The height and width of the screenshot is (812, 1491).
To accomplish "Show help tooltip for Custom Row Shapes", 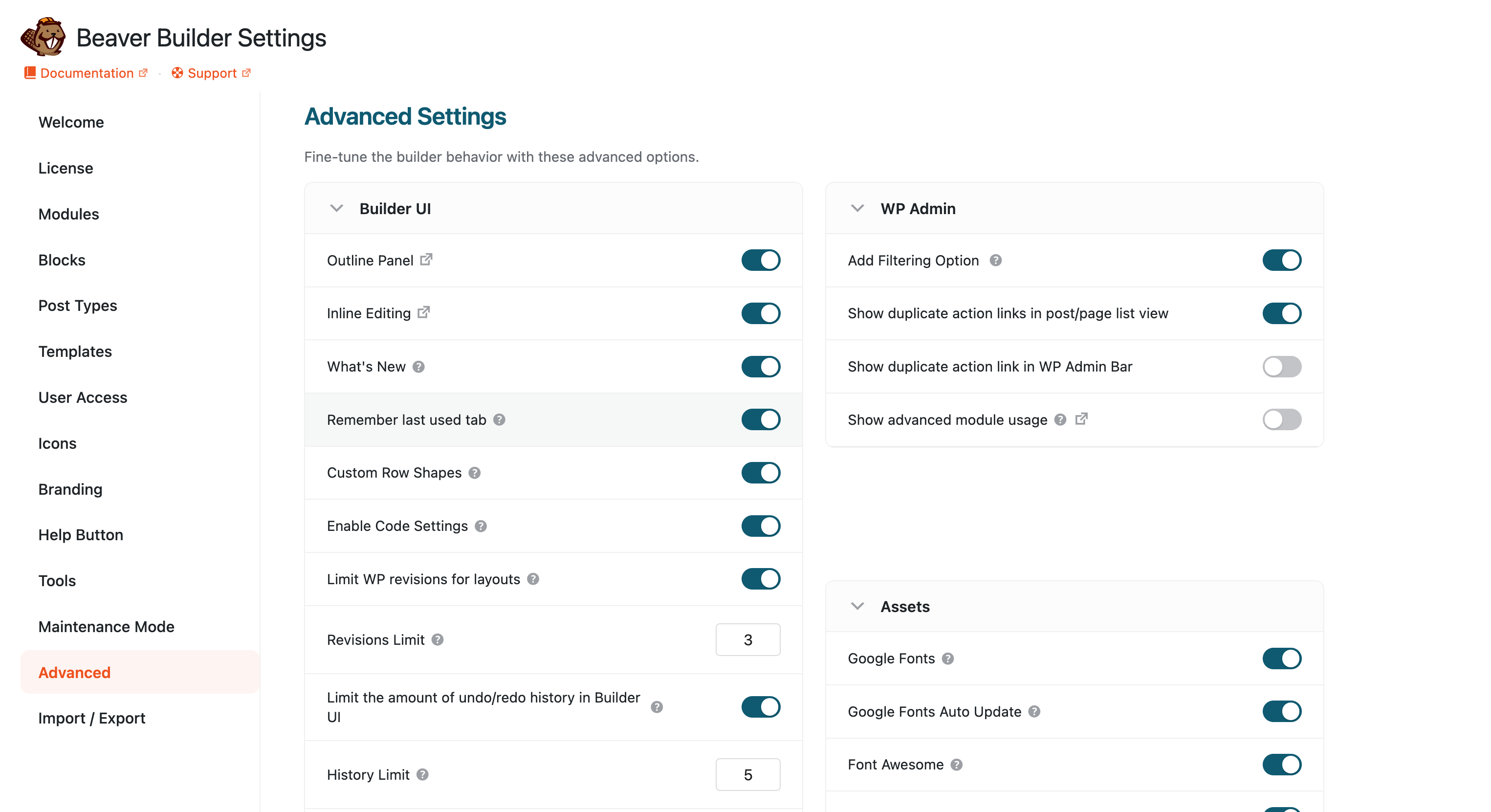I will (475, 473).
